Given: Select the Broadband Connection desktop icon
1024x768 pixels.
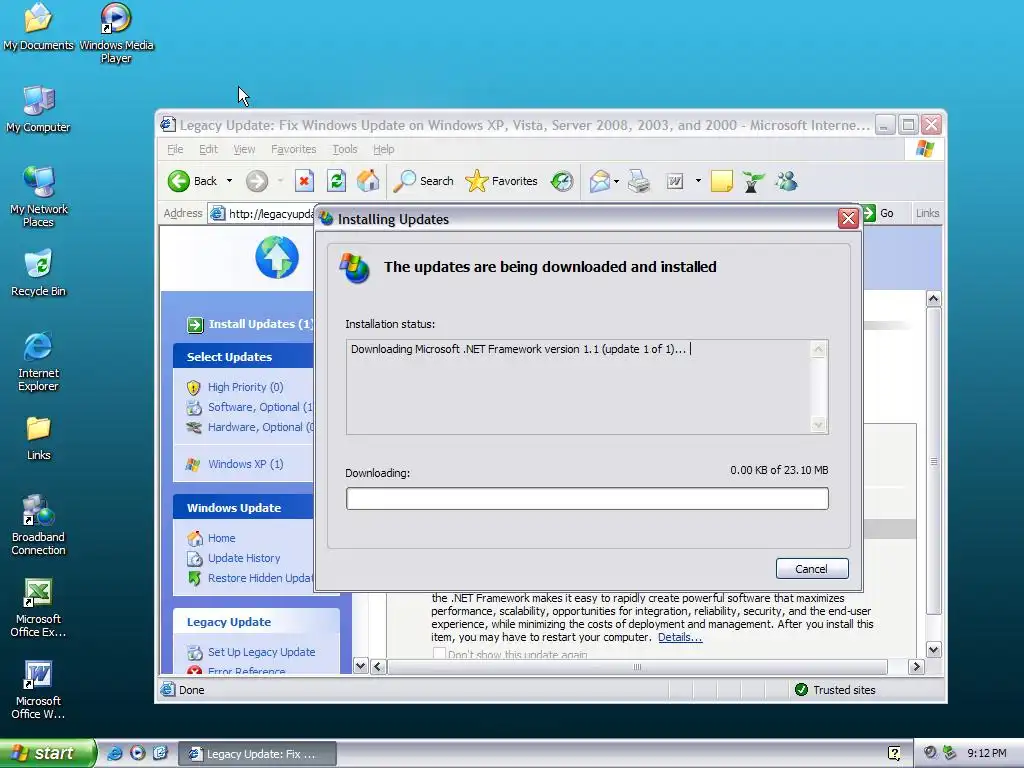Looking at the screenshot, I should [39, 525].
